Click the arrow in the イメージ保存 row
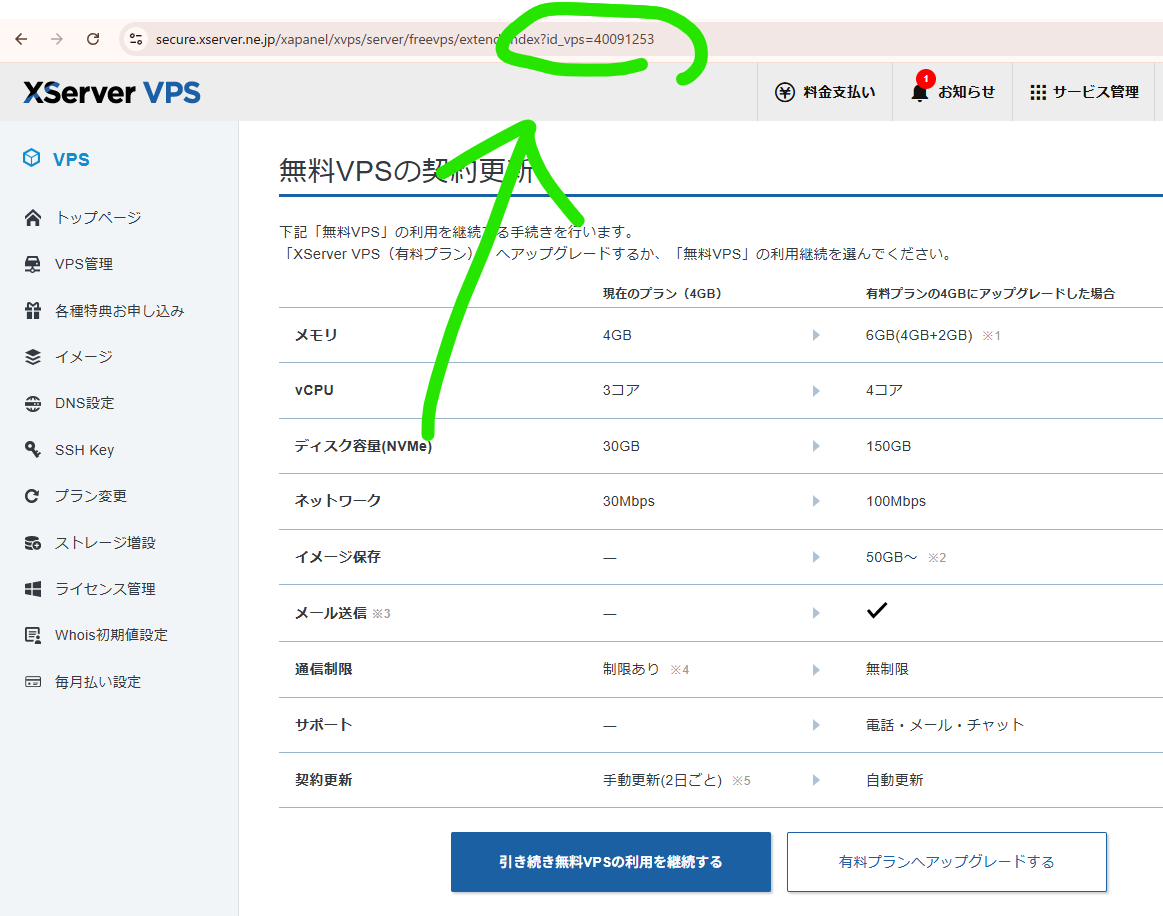 (816, 557)
